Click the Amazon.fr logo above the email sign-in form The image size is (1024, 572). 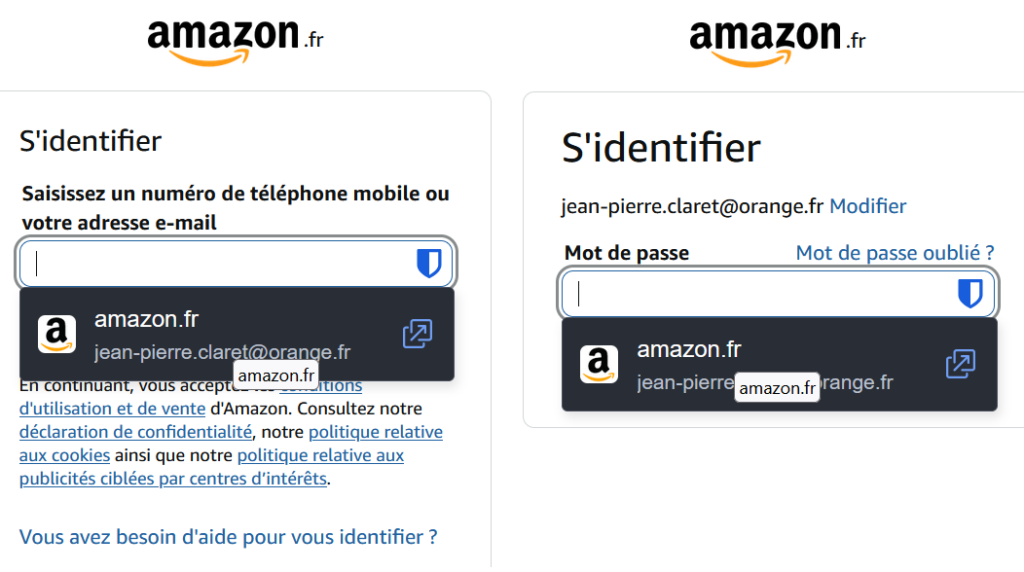tap(235, 41)
